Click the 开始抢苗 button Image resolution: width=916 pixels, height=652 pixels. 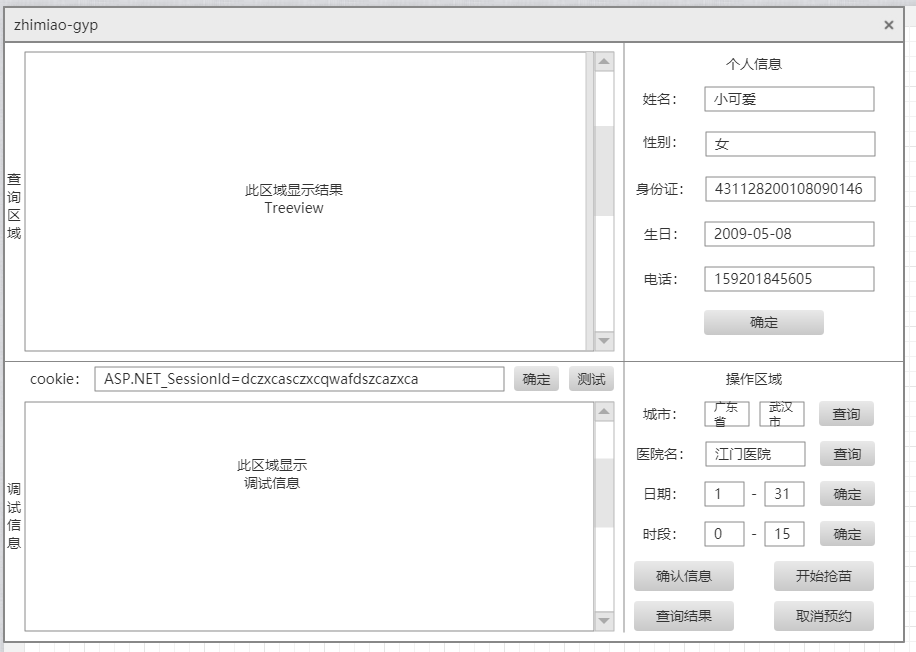(822, 576)
